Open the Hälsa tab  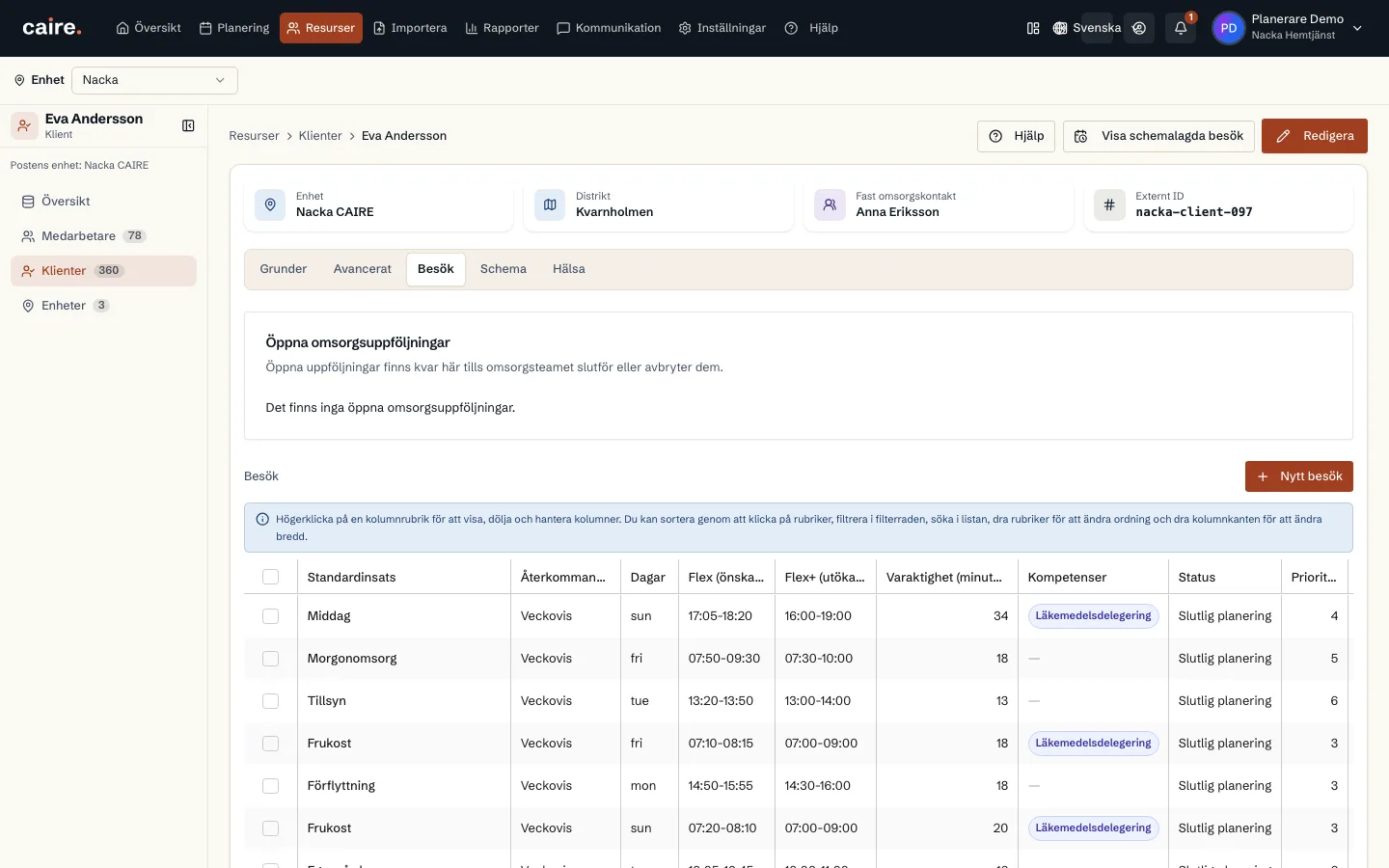click(x=569, y=269)
